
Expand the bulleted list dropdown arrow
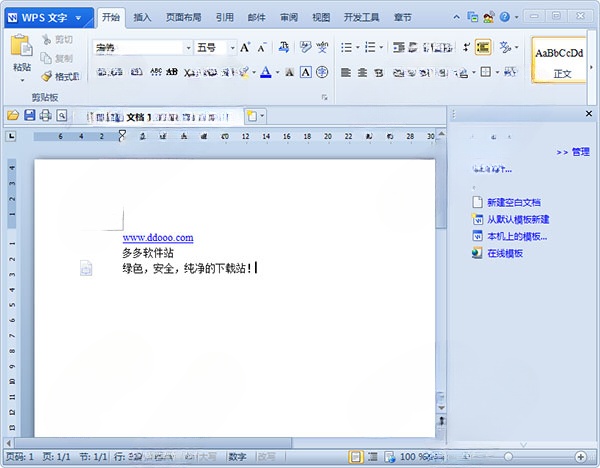click(x=358, y=47)
